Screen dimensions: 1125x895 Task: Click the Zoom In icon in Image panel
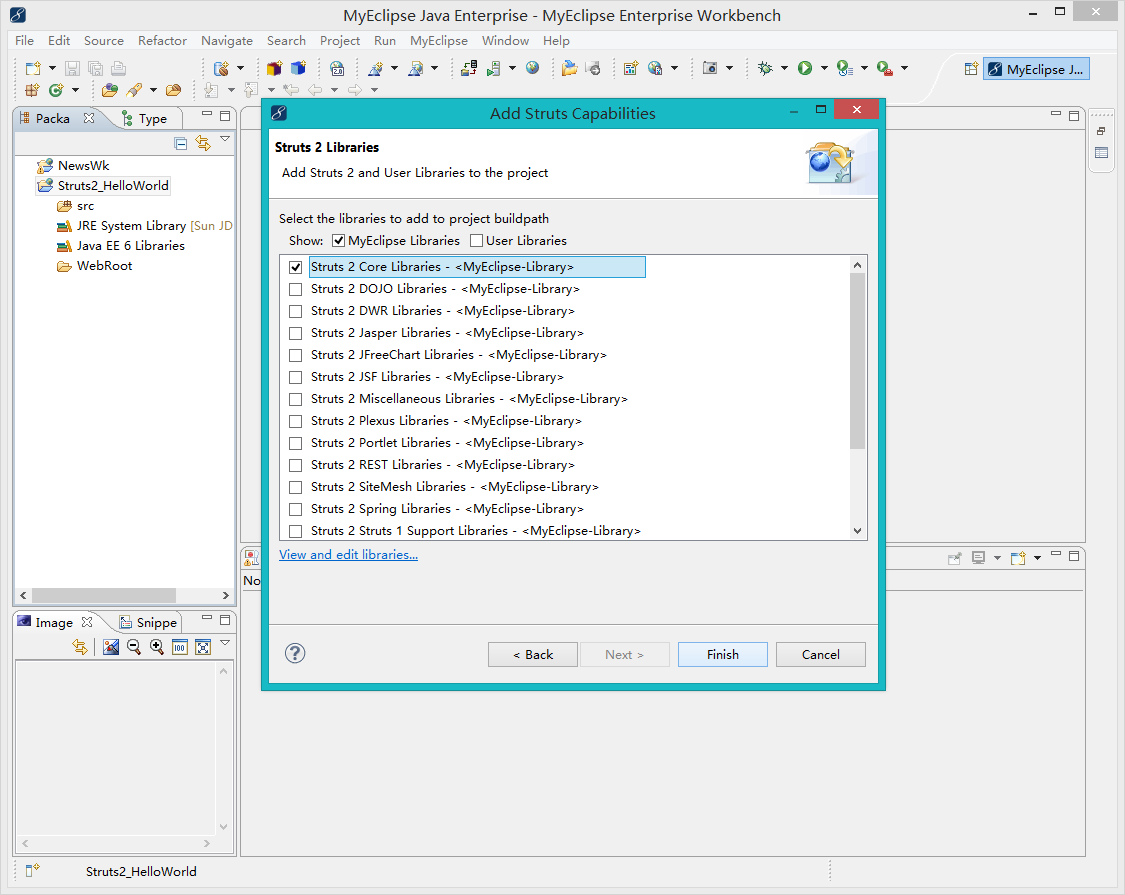point(156,647)
